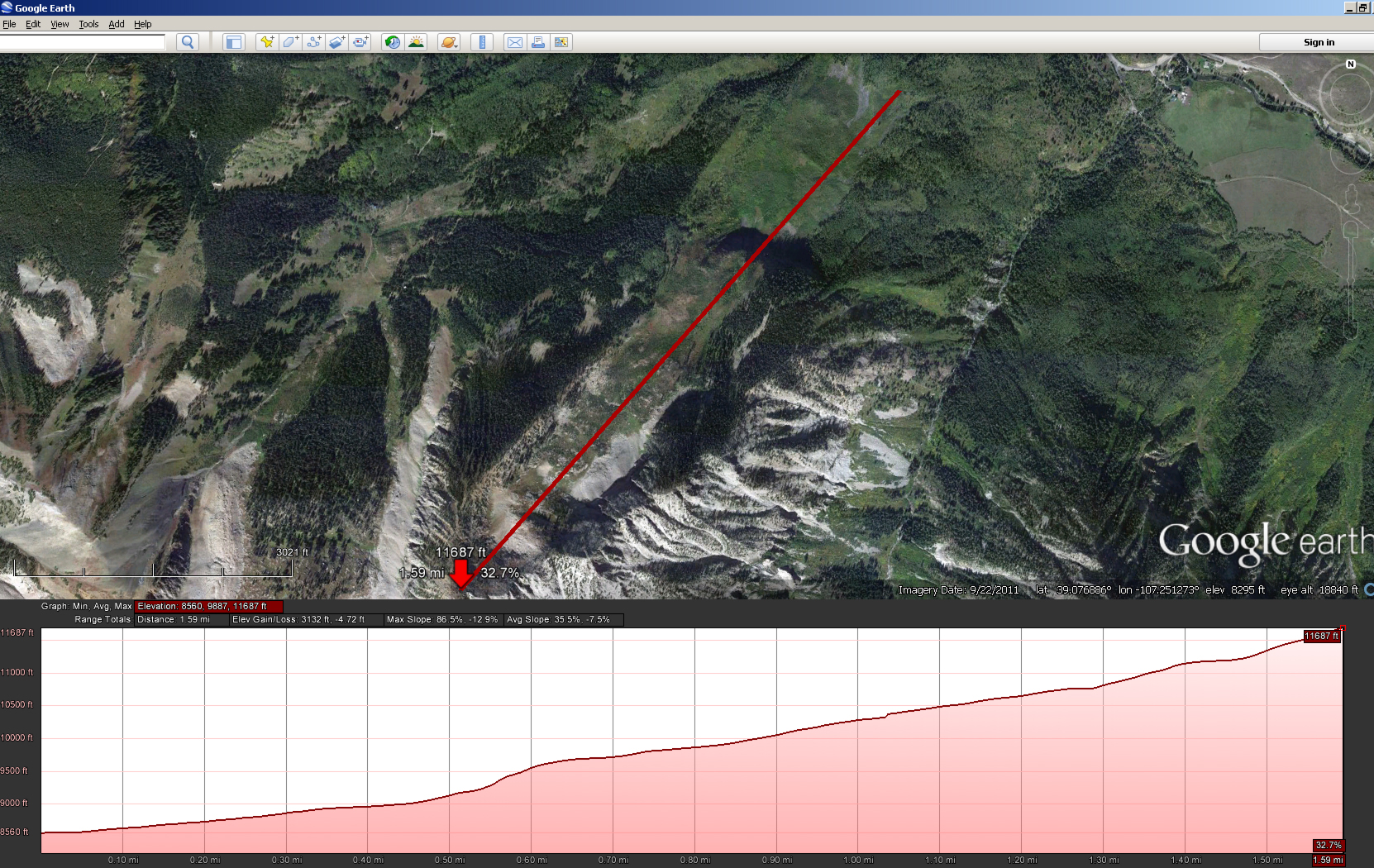Click the Street View pegman icon
Image resolution: width=1374 pixels, height=868 pixels.
(x=1352, y=199)
